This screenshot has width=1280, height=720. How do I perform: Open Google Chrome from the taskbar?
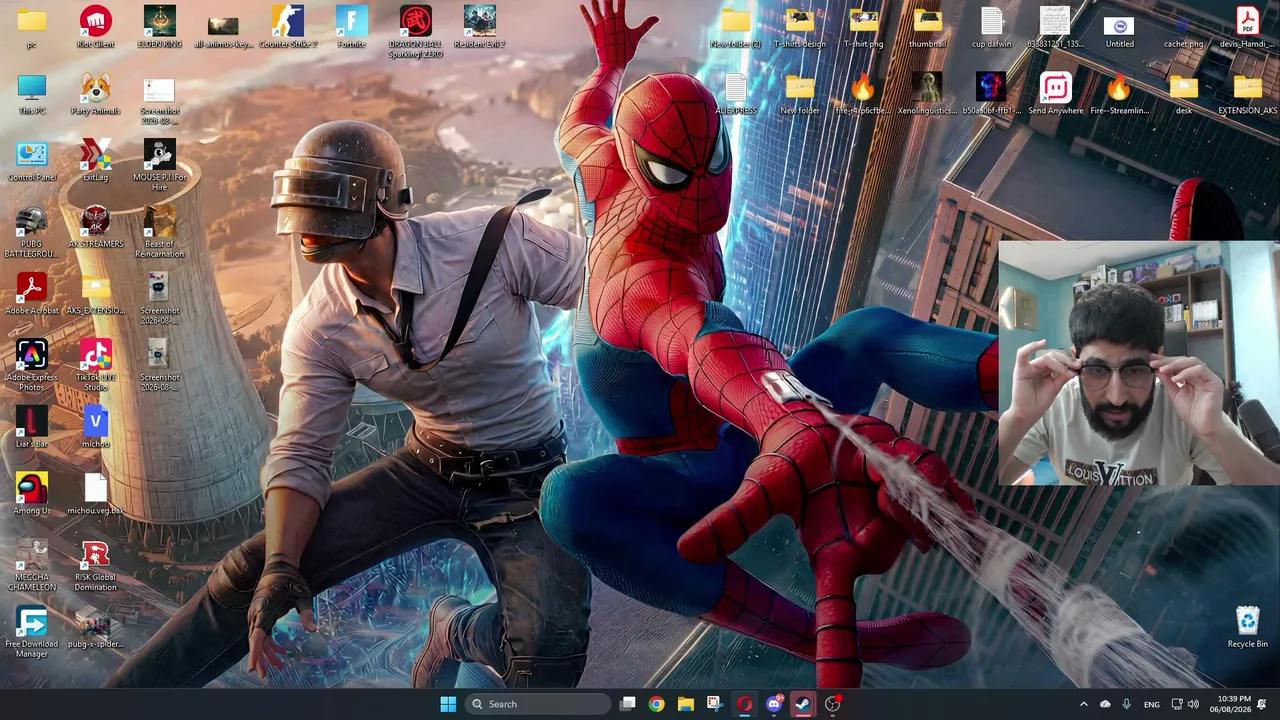click(x=656, y=704)
